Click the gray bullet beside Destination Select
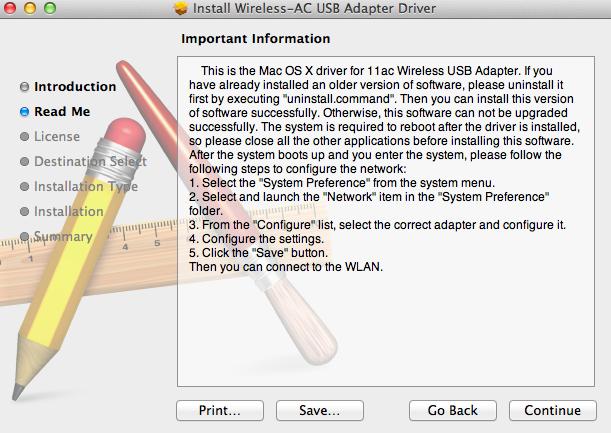Image resolution: width=611 pixels, height=433 pixels. click(x=24, y=161)
